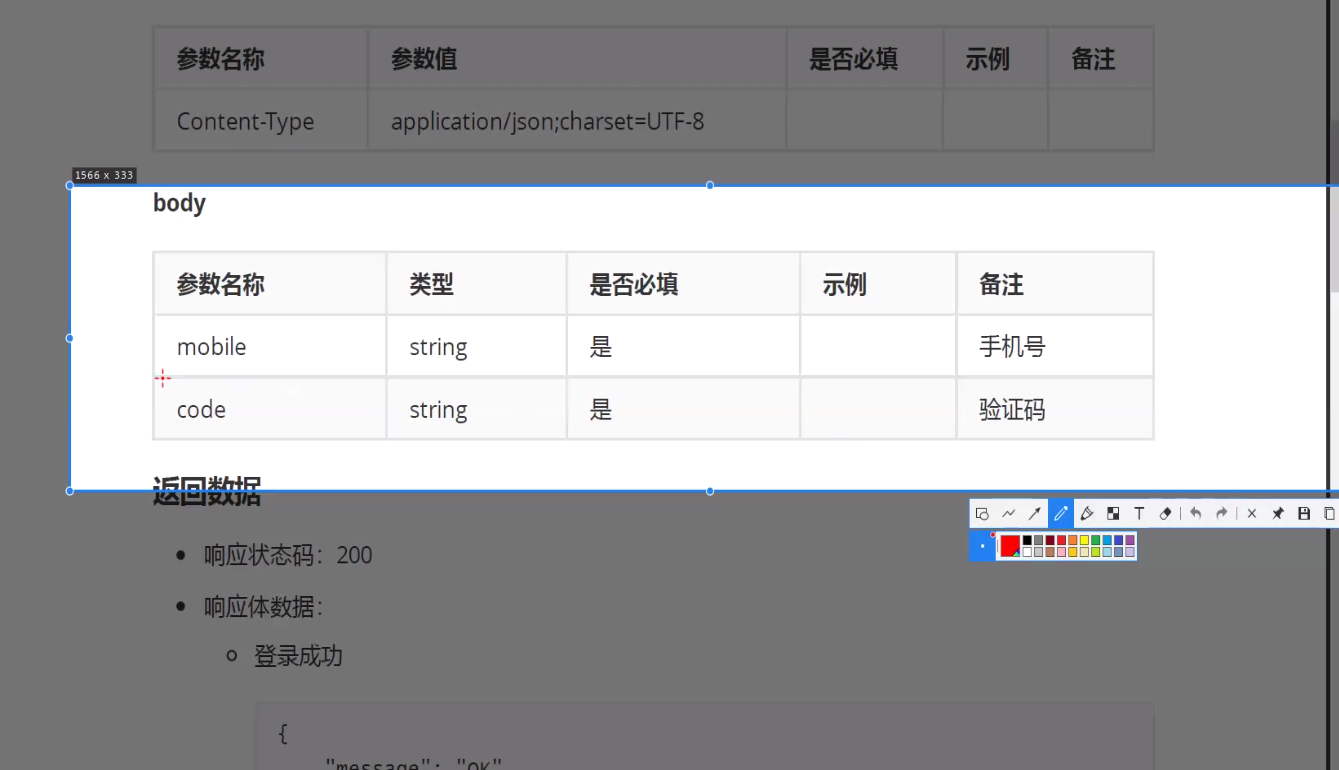The height and width of the screenshot is (770, 1339).
Task: Save the screenshot to file
Action: pyautogui.click(x=1304, y=513)
